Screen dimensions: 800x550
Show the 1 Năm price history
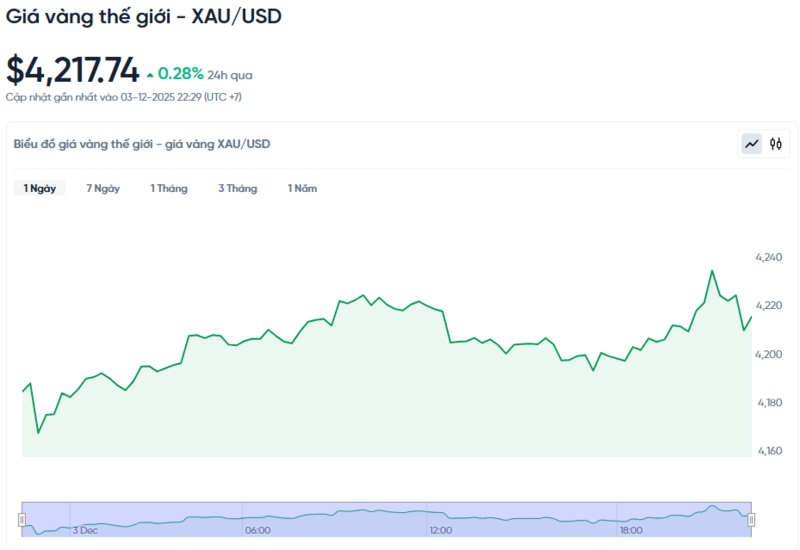point(302,188)
